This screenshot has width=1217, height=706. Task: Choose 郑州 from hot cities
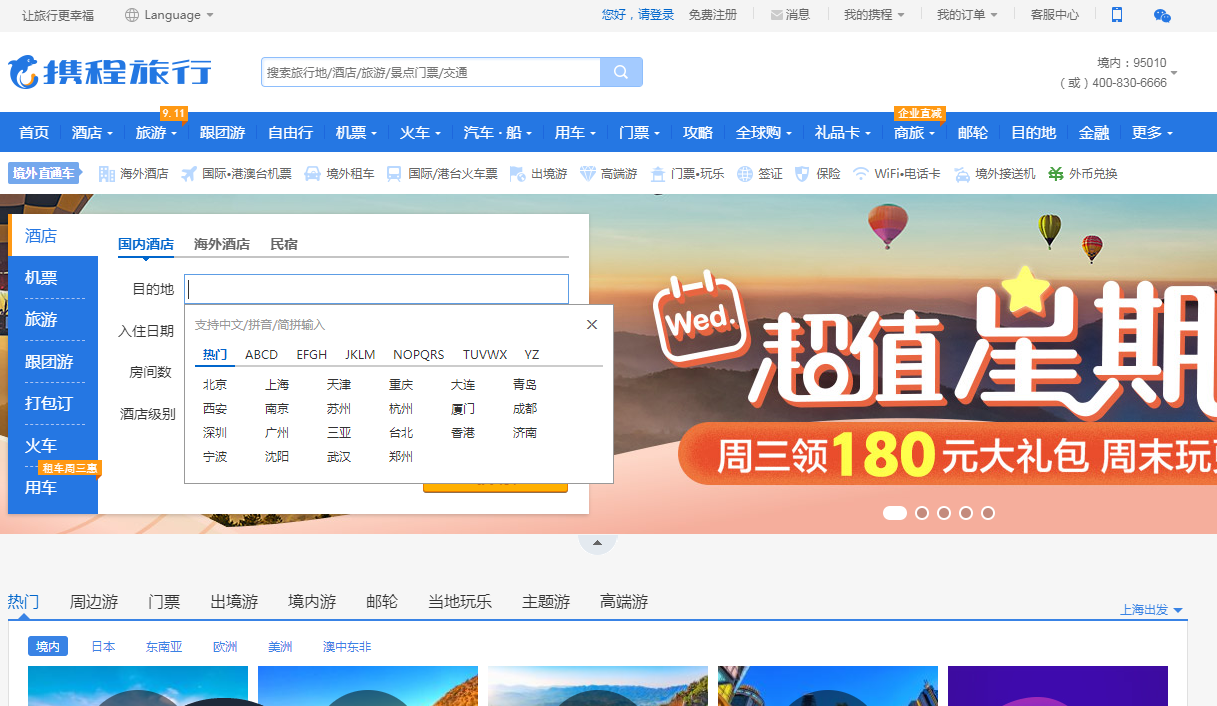(401, 457)
